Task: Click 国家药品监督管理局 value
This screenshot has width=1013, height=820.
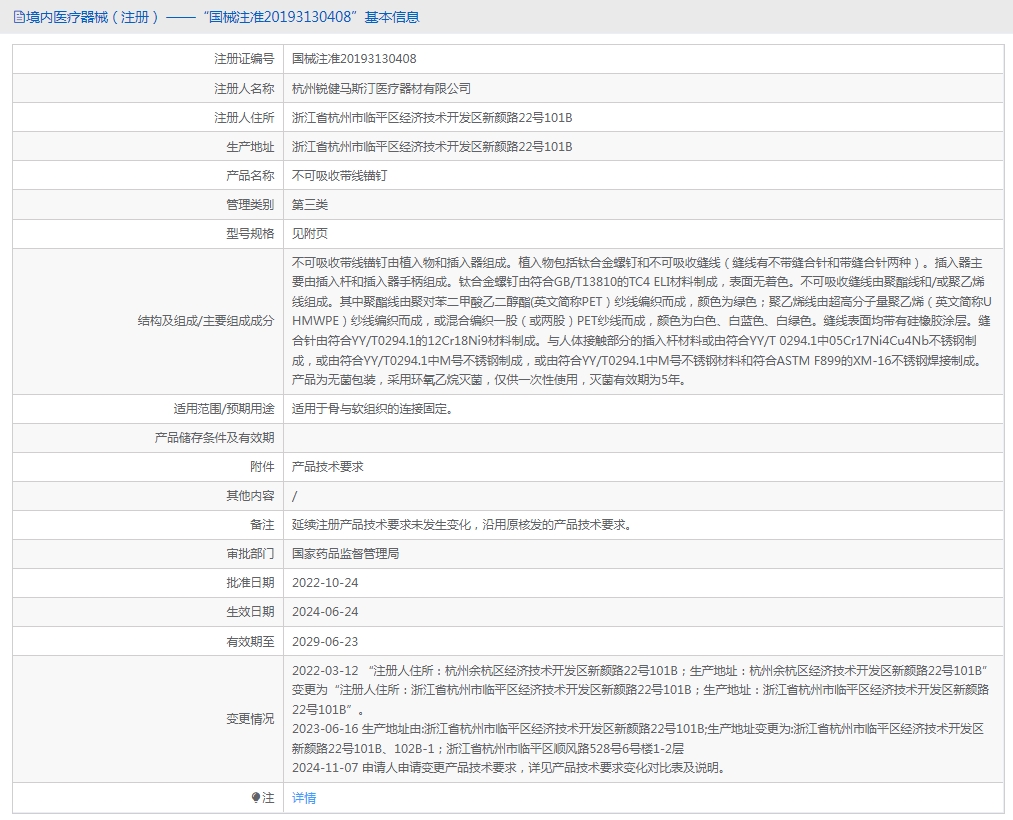Action: [345, 554]
